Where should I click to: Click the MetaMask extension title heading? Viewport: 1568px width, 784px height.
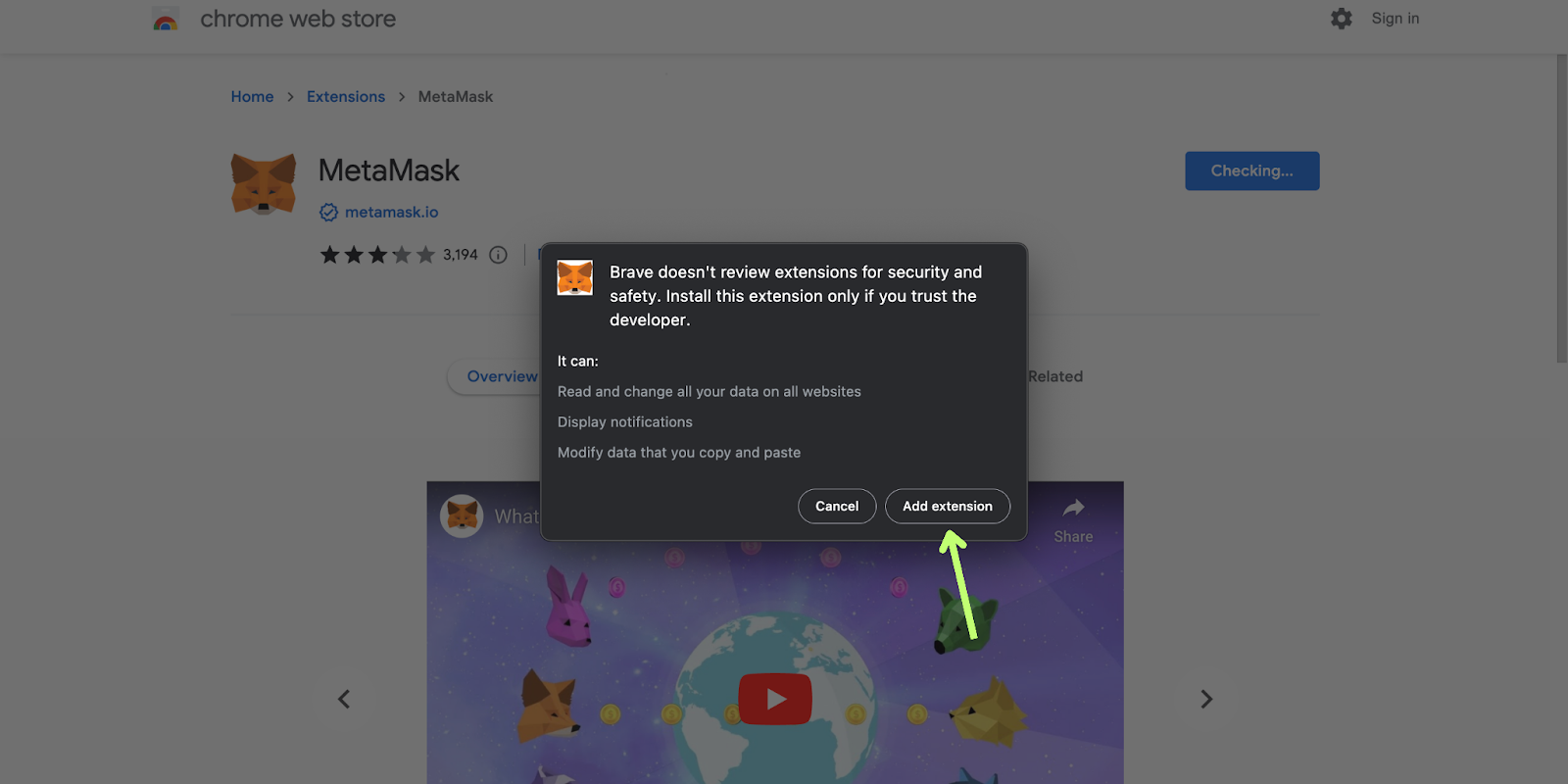click(389, 171)
